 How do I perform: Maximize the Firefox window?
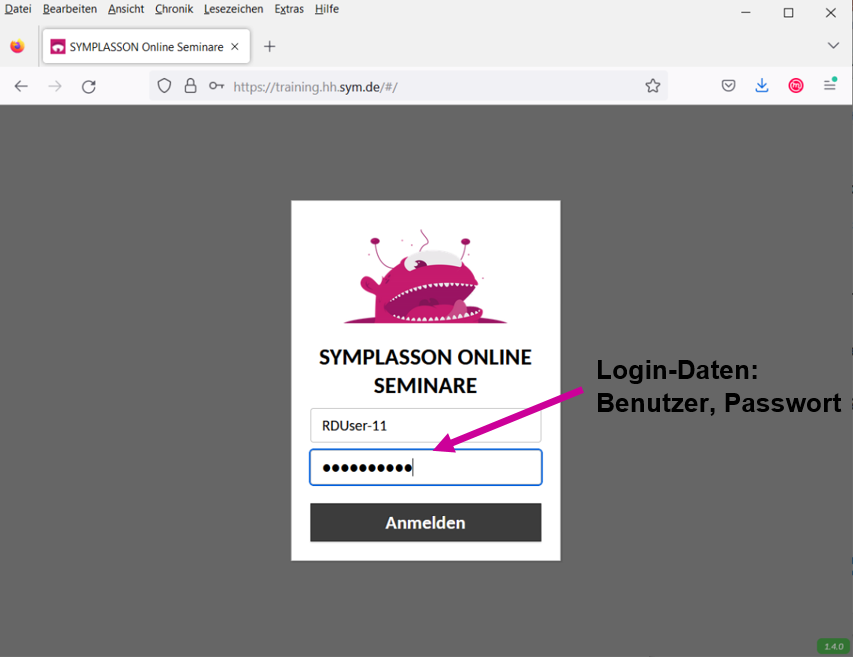[x=788, y=13]
